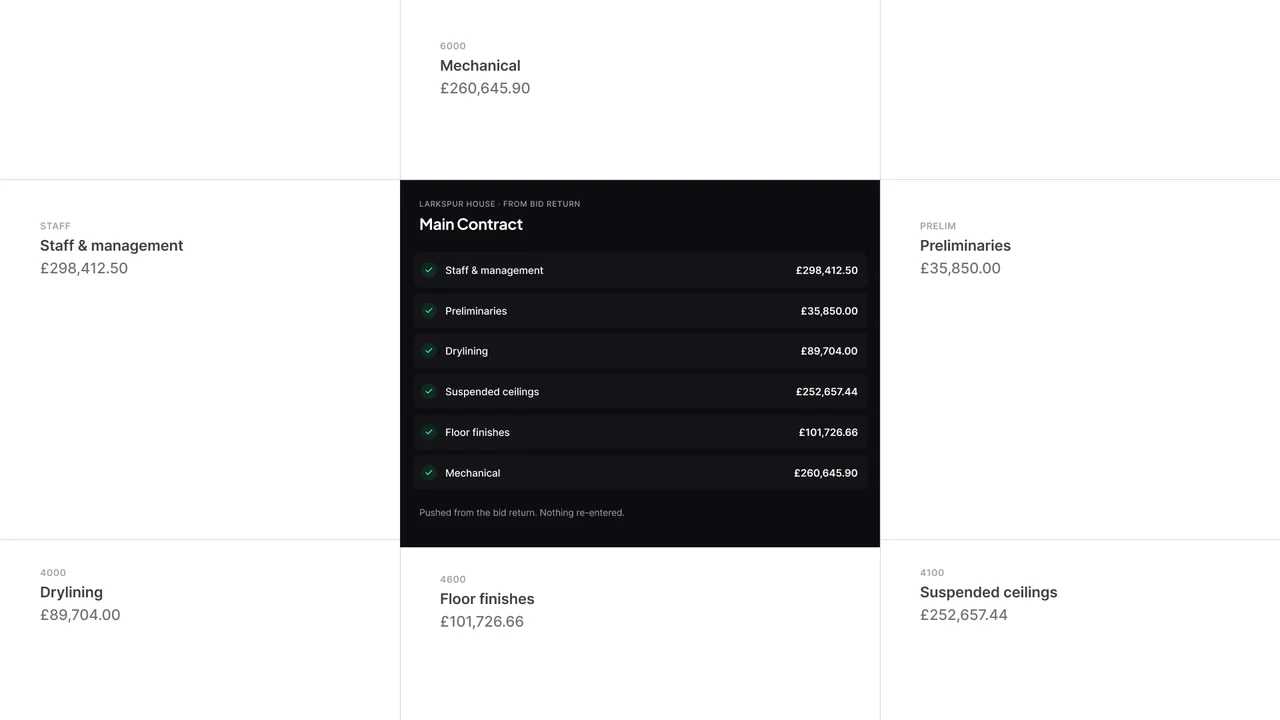Toggle the Staff & management check mark
Viewport: 1280px width, 720px height.
(429, 270)
